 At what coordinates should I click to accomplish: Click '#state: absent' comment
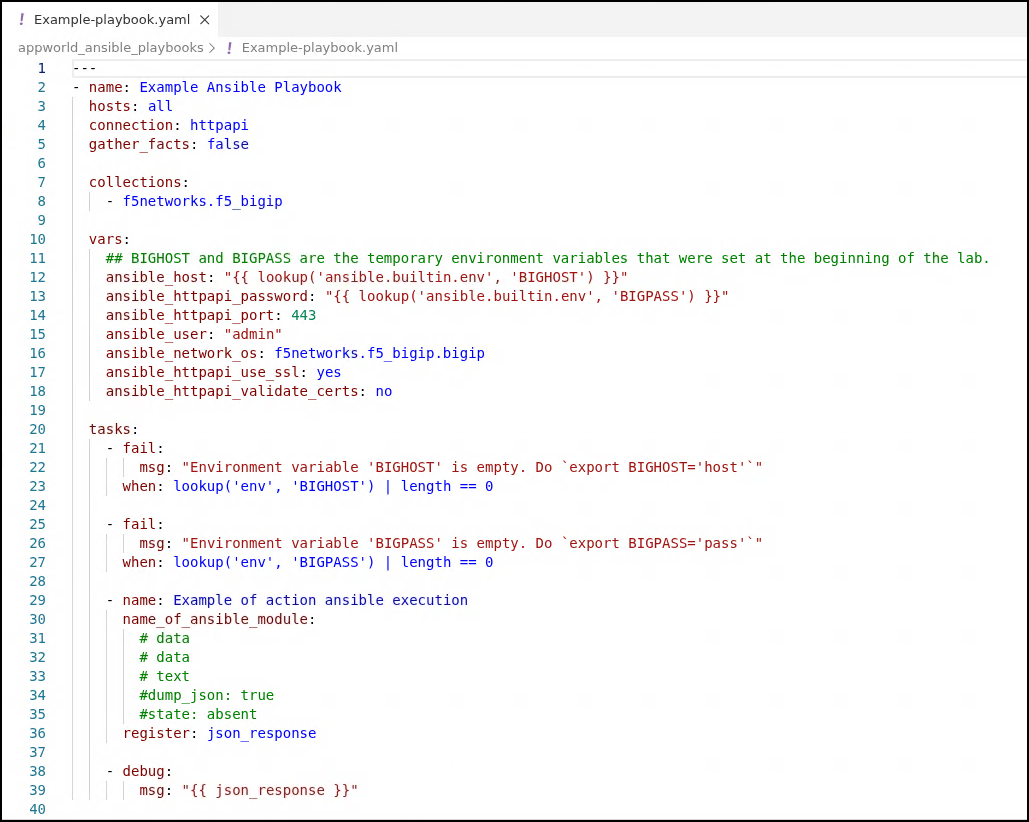click(x=198, y=714)
